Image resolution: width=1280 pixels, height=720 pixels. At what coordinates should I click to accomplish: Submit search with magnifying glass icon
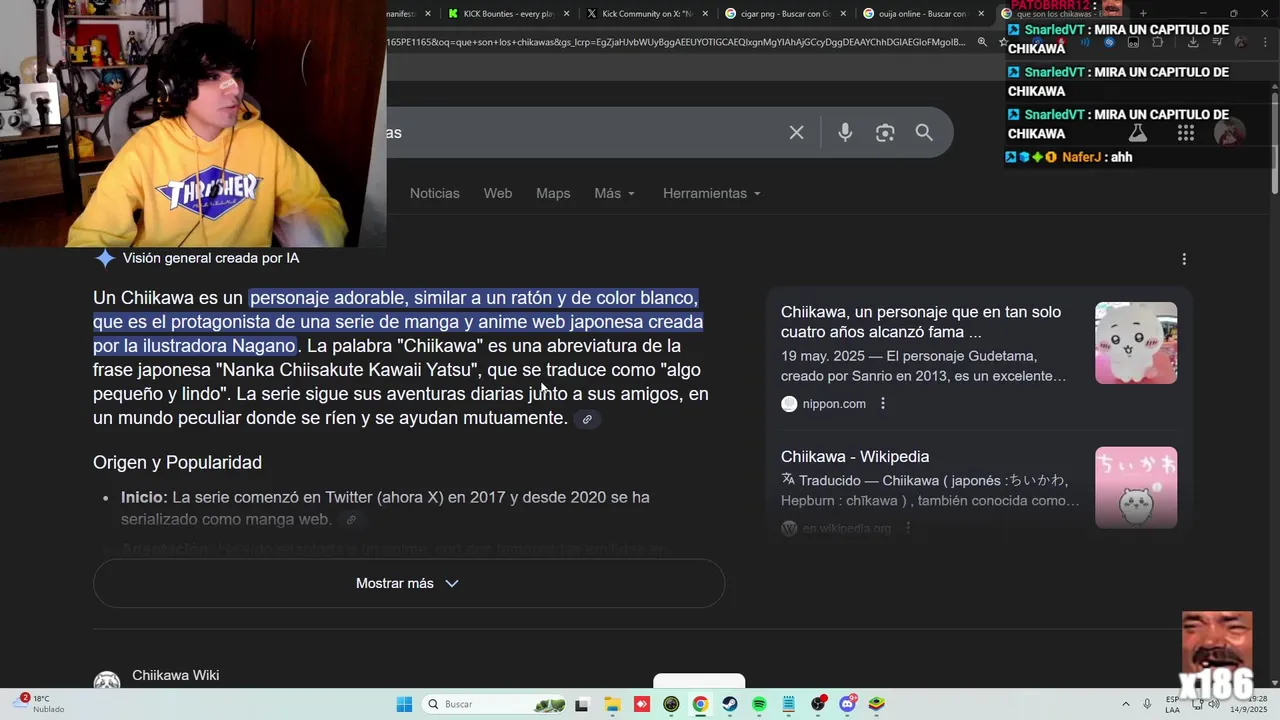(x=924, y=133)
